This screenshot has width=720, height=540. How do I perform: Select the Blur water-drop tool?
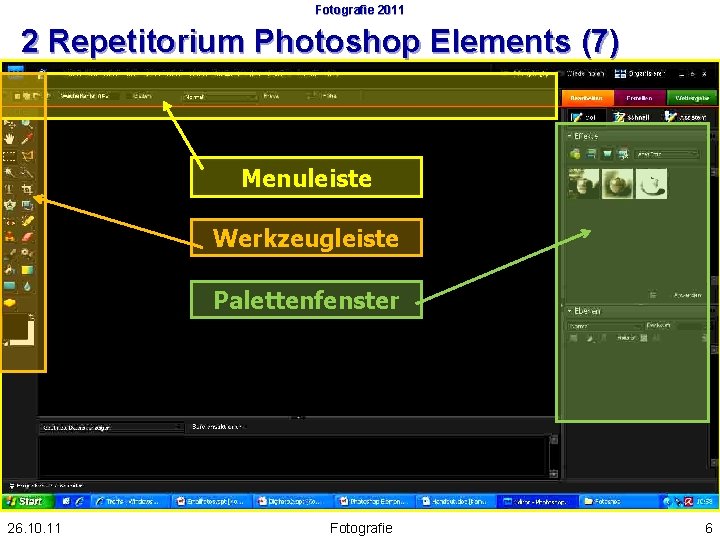pyautogui.click(x=27, y=287)
